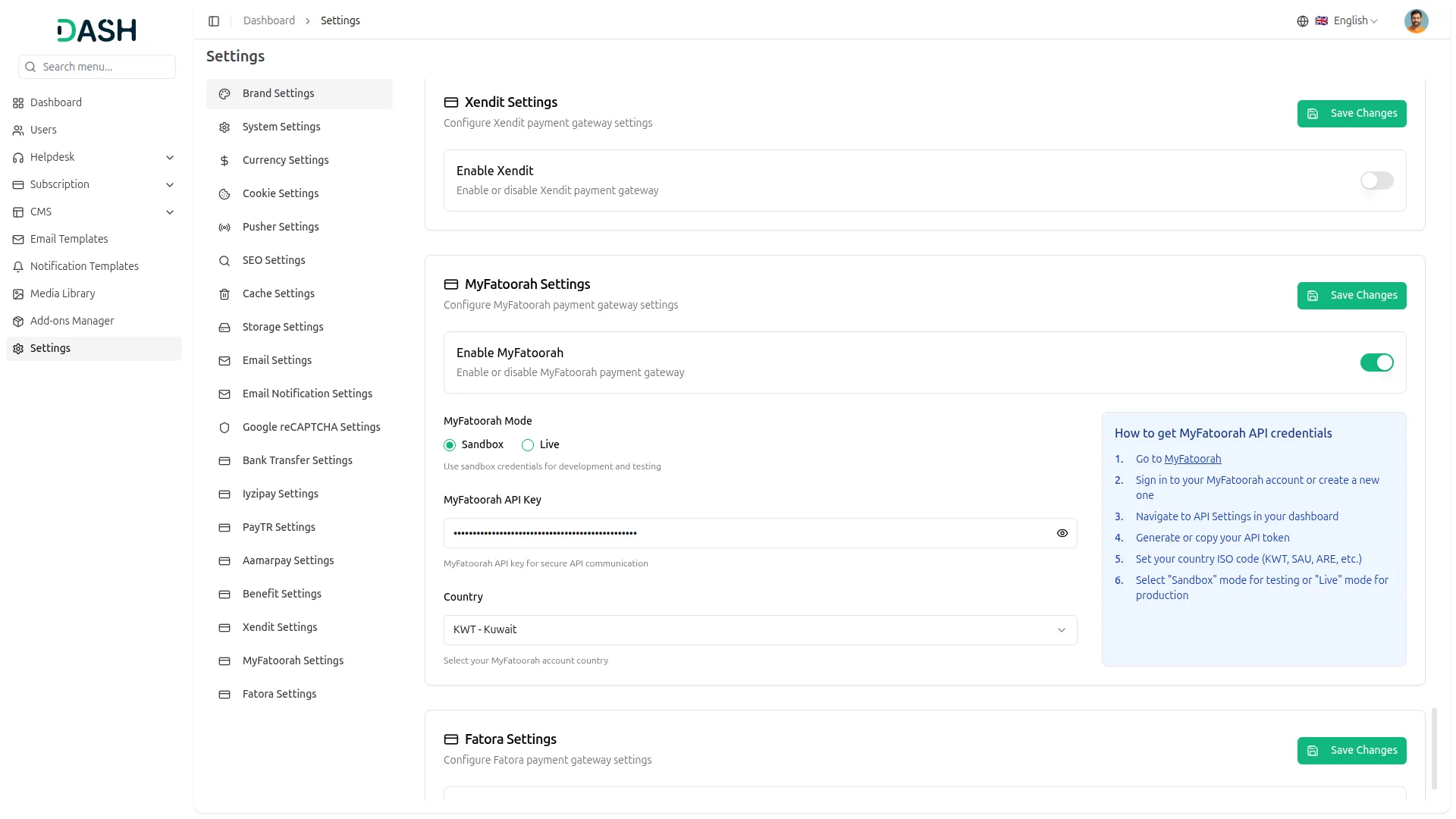
Task: Click the Media Library image icon
Action: click(x=18, y=294)
